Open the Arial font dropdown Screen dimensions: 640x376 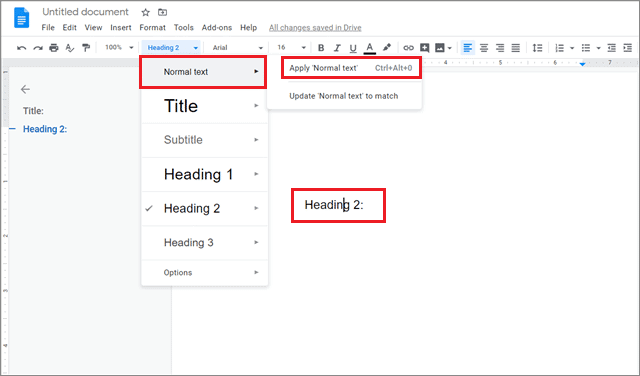(x=237, y=48)
